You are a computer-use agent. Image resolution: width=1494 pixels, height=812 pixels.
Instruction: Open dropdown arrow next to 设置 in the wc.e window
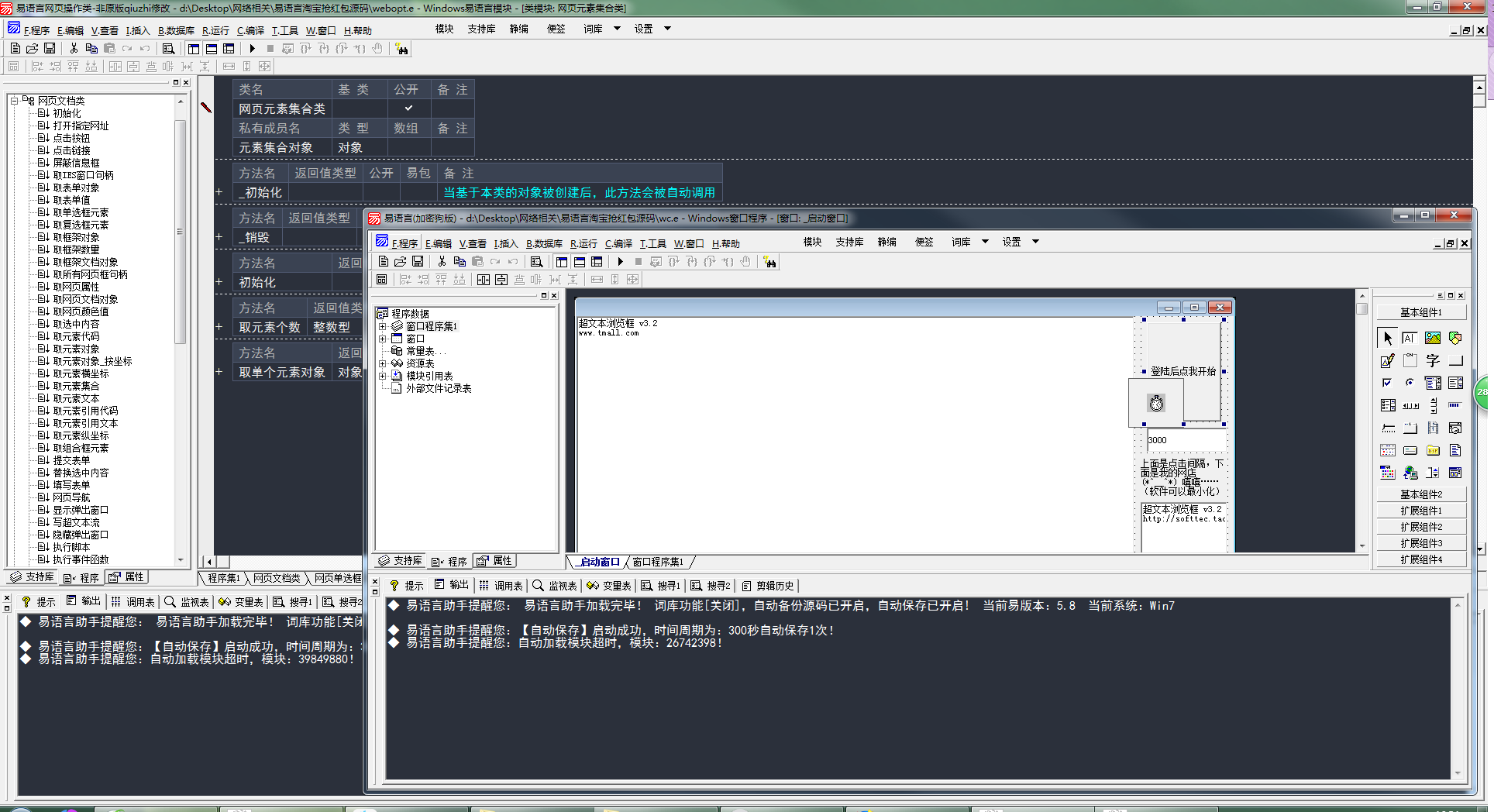point(1035,242)
